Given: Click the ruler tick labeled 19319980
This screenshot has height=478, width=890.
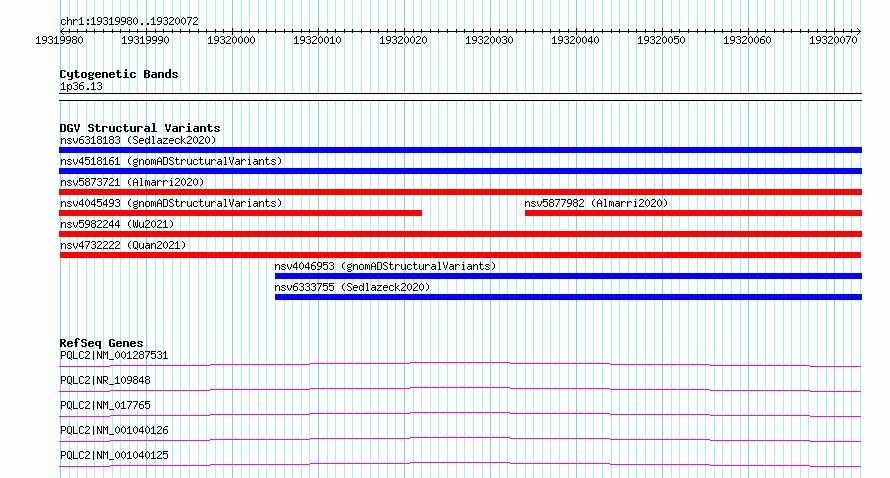Looking at the screenshot, I should (x=59, y=40).
